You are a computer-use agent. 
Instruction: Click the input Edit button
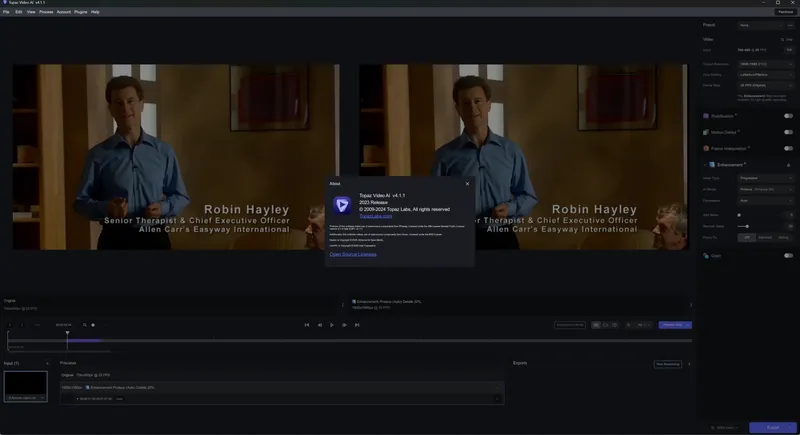click(x=789, y=50)
